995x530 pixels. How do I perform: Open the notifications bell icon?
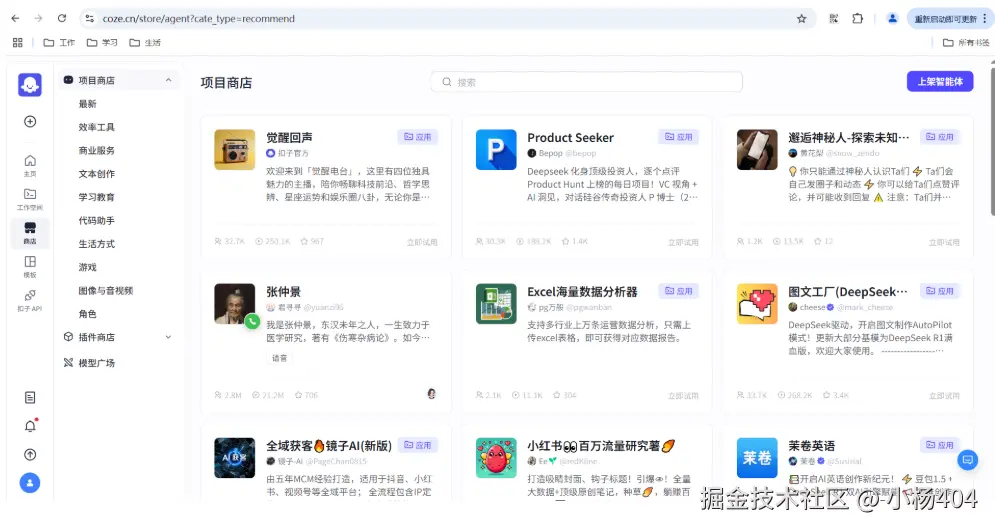coord(30,426)
